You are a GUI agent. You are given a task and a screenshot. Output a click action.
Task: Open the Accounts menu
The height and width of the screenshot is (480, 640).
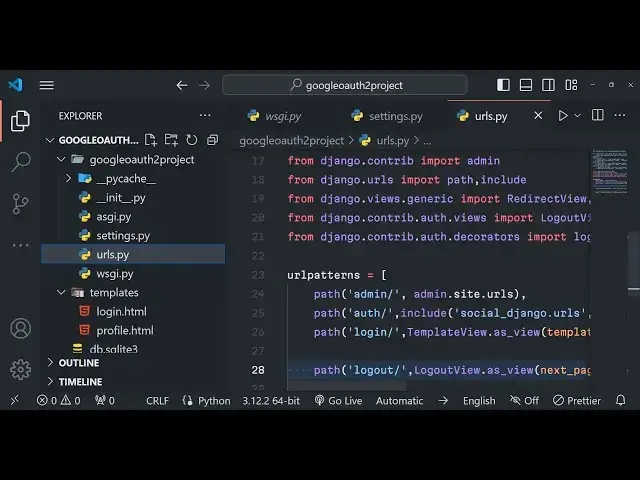coord(20,329)
